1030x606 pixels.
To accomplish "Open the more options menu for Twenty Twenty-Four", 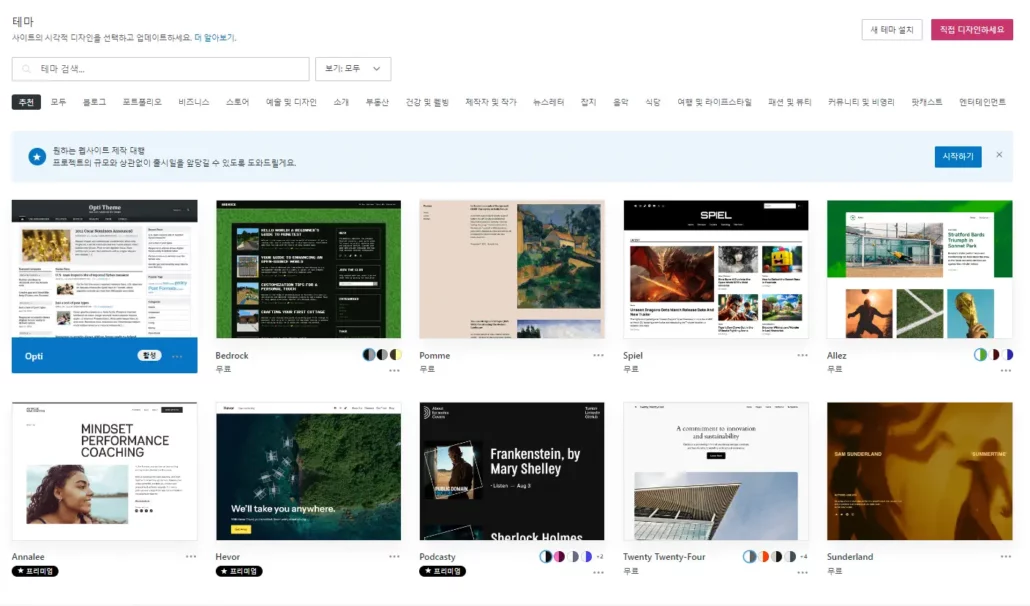I will 802,573.
